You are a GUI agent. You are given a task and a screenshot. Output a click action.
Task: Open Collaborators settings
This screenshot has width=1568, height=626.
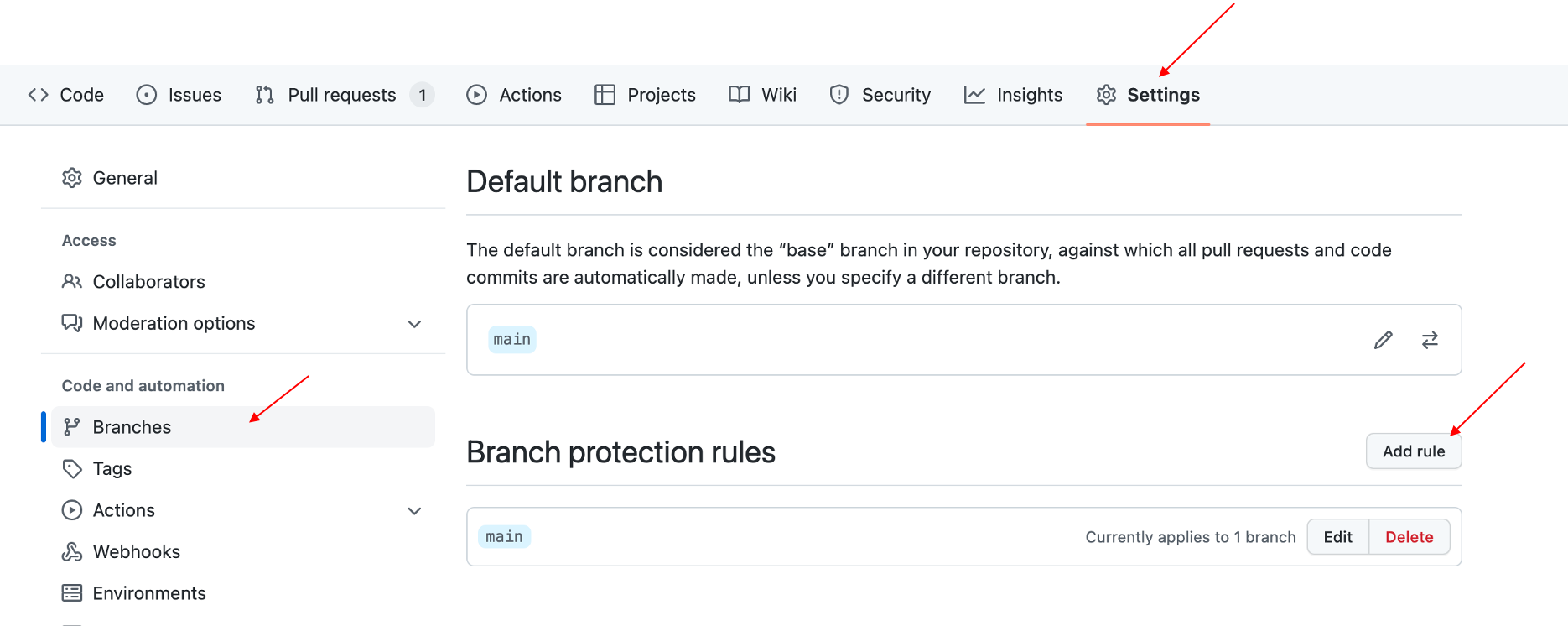pos(243,282)
